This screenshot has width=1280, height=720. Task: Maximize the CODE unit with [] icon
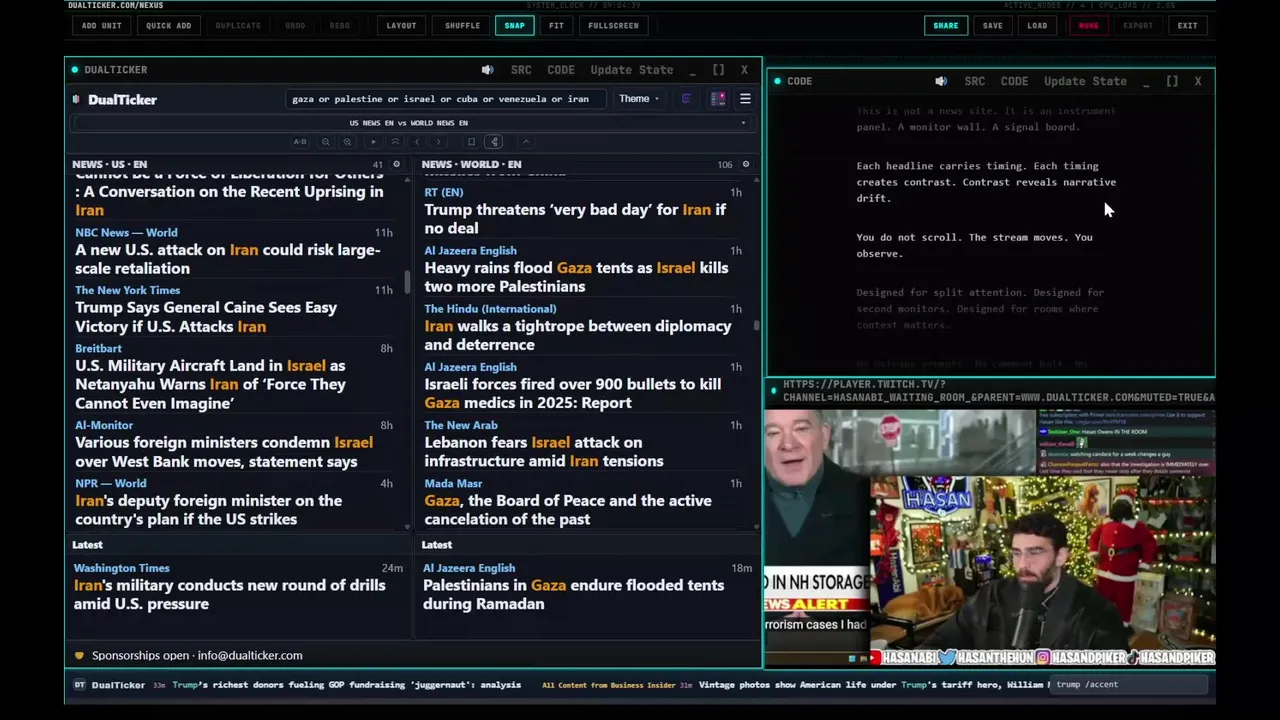1172,81
